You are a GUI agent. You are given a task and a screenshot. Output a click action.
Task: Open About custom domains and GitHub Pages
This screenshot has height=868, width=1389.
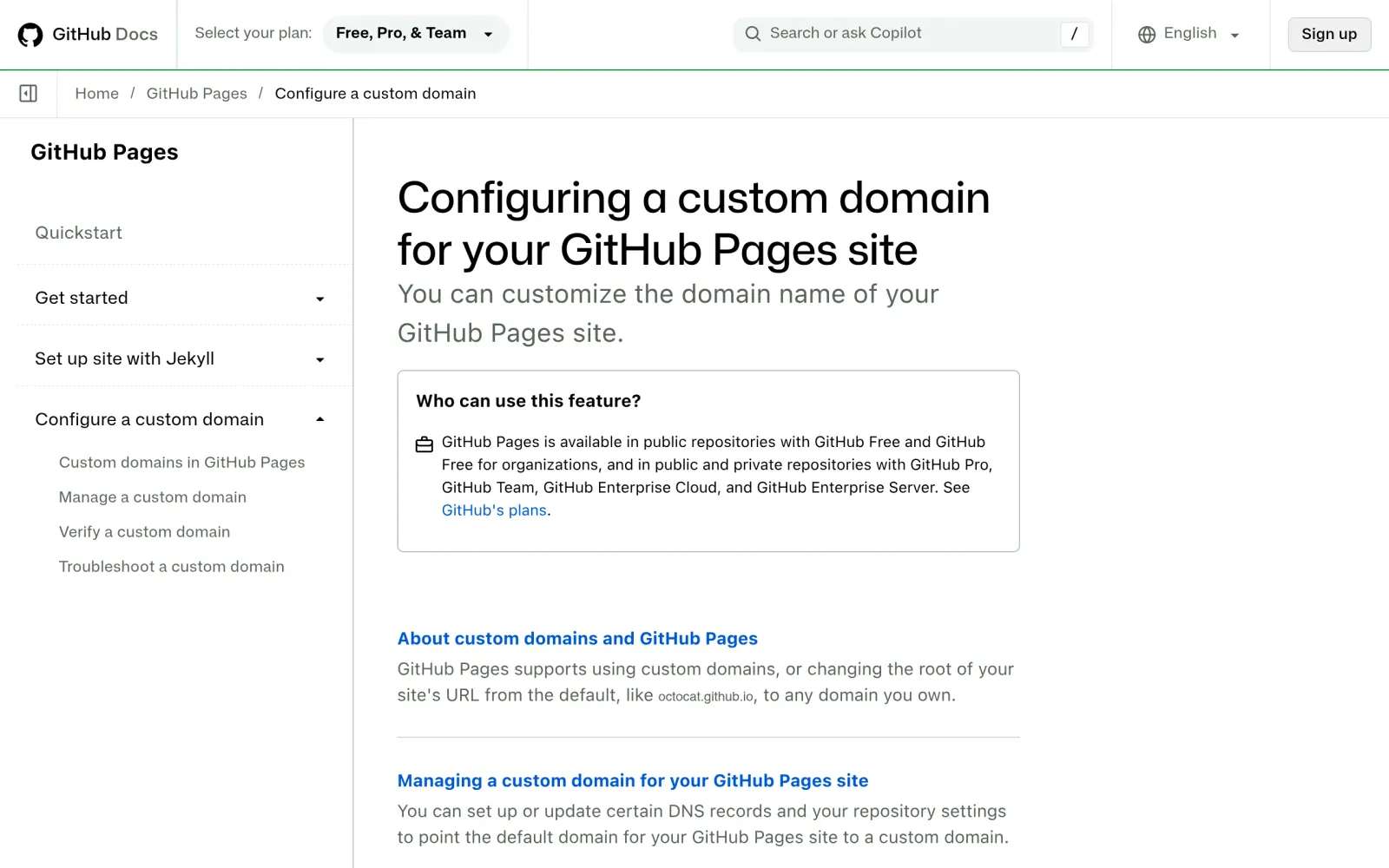[577, 639]
